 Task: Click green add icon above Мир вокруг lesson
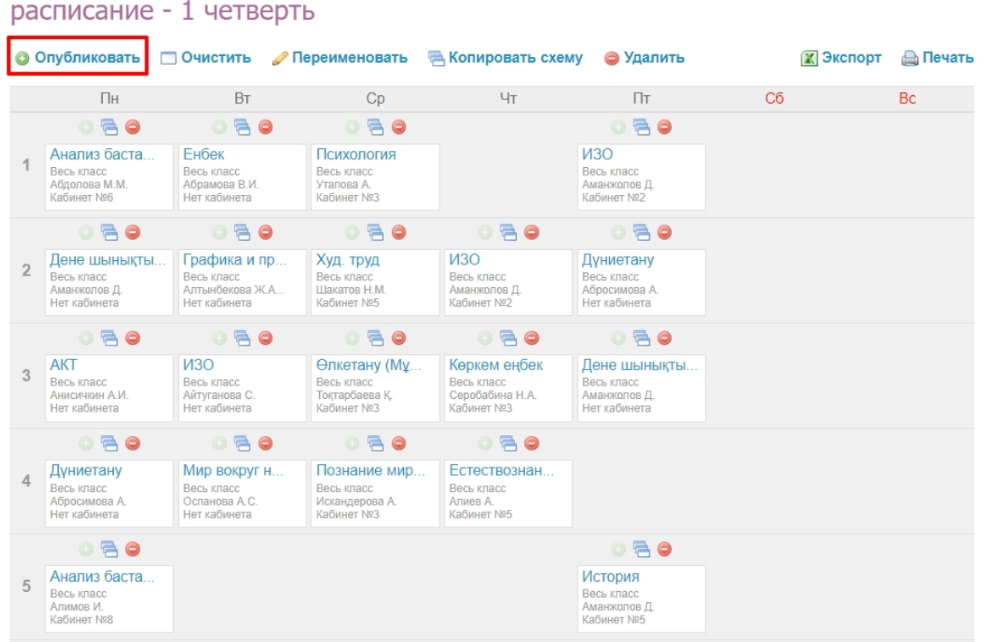[219, 443]
